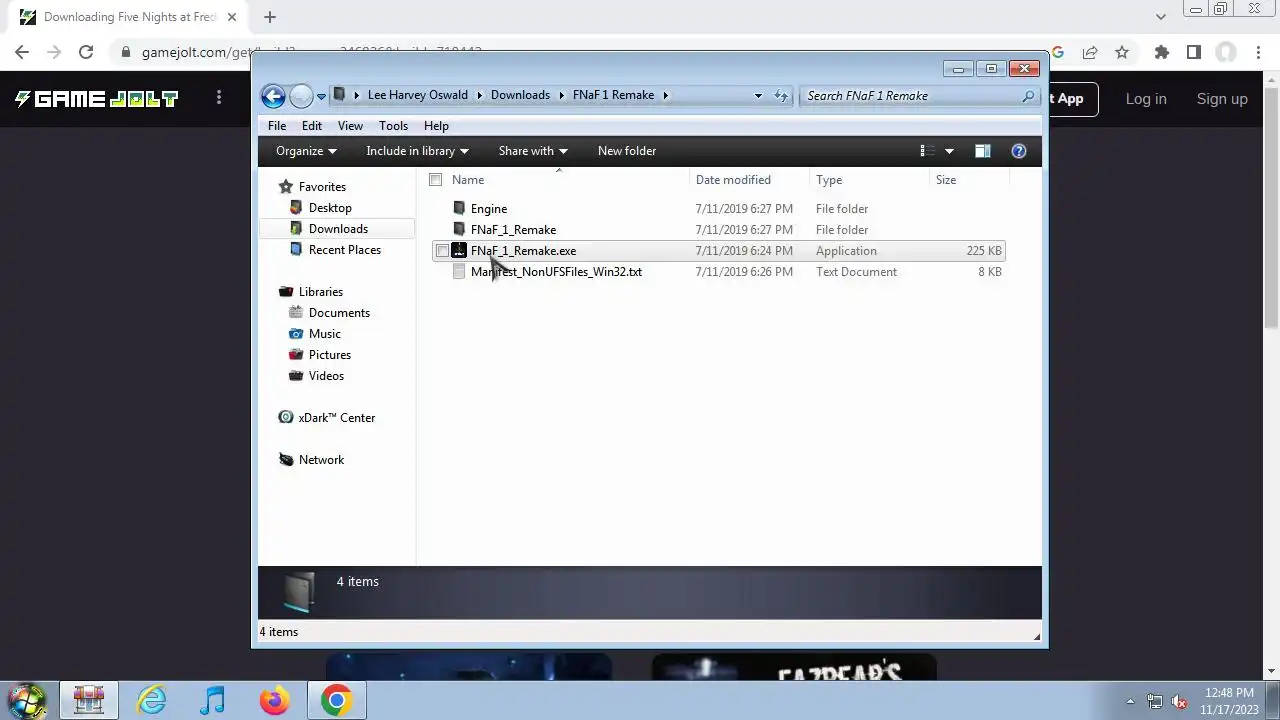Open Videos library in the sidebar
The width and height of the screenshot is (1280, 720).
[x=326, y=376]
